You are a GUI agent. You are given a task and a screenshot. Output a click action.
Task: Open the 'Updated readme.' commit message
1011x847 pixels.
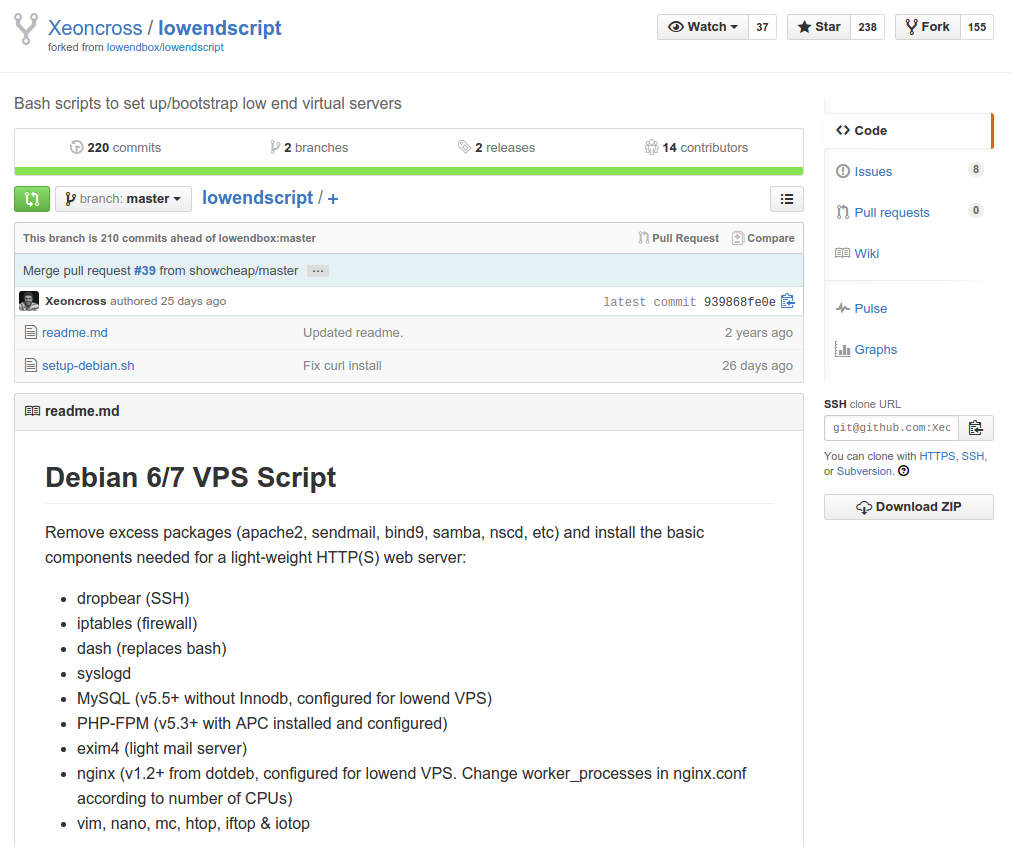[x=353, y=333]
